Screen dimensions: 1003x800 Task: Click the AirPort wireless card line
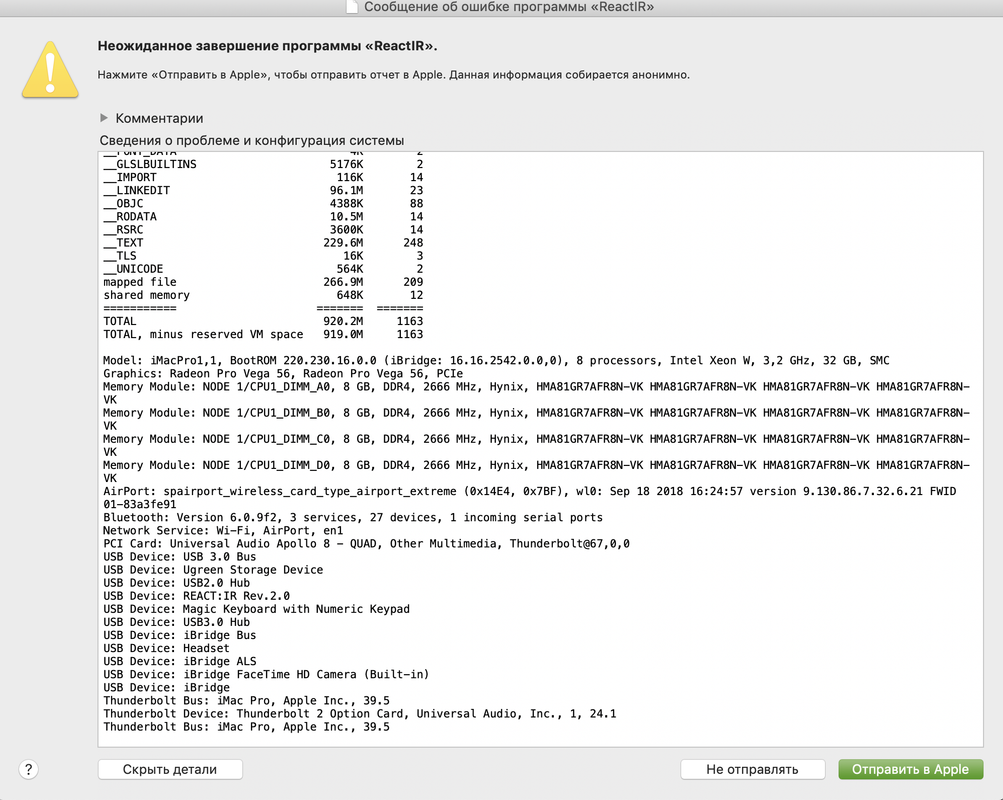[x=530, y=498]
